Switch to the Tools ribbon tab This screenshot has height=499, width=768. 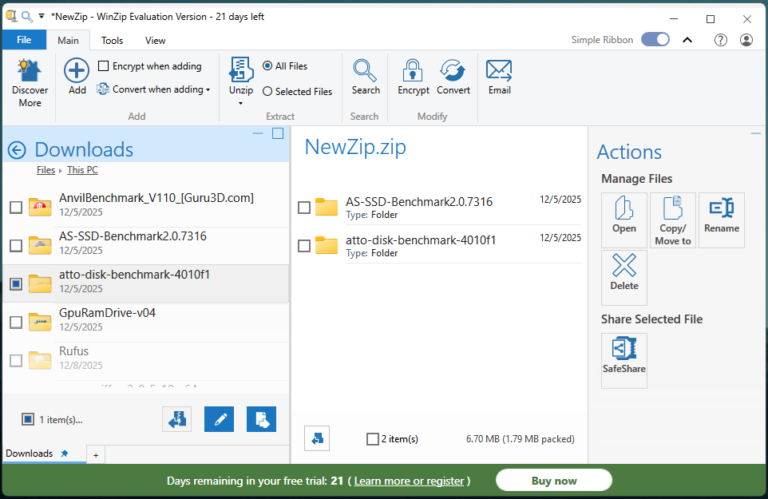pyautogui.click(x=112, y=40)
